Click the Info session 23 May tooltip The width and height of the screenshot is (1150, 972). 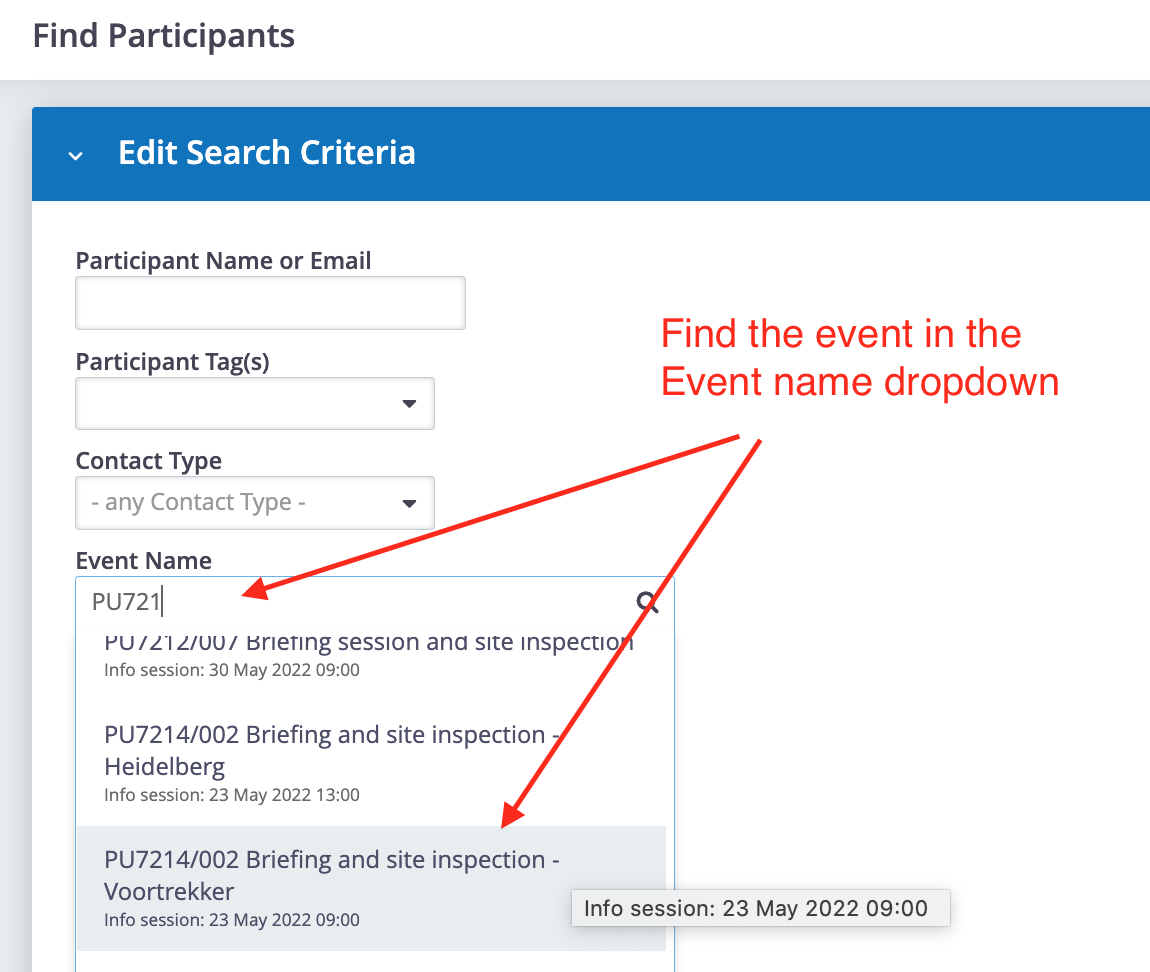pos(756,908)
